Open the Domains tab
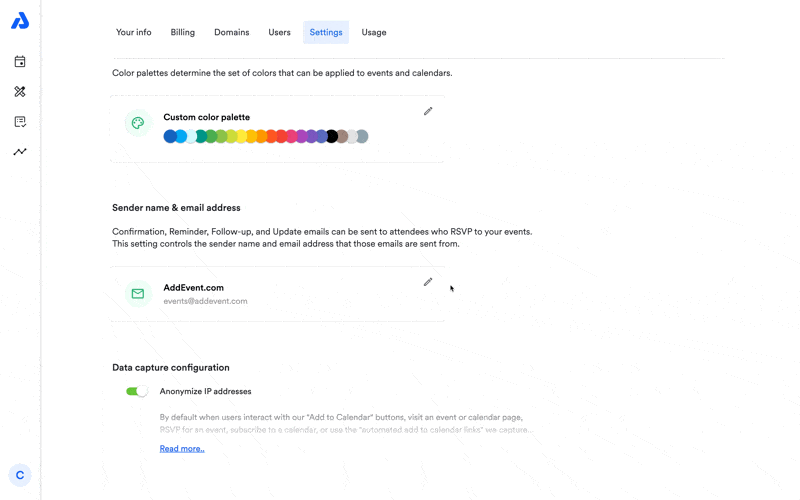The image size is (800, 500). 232,32
